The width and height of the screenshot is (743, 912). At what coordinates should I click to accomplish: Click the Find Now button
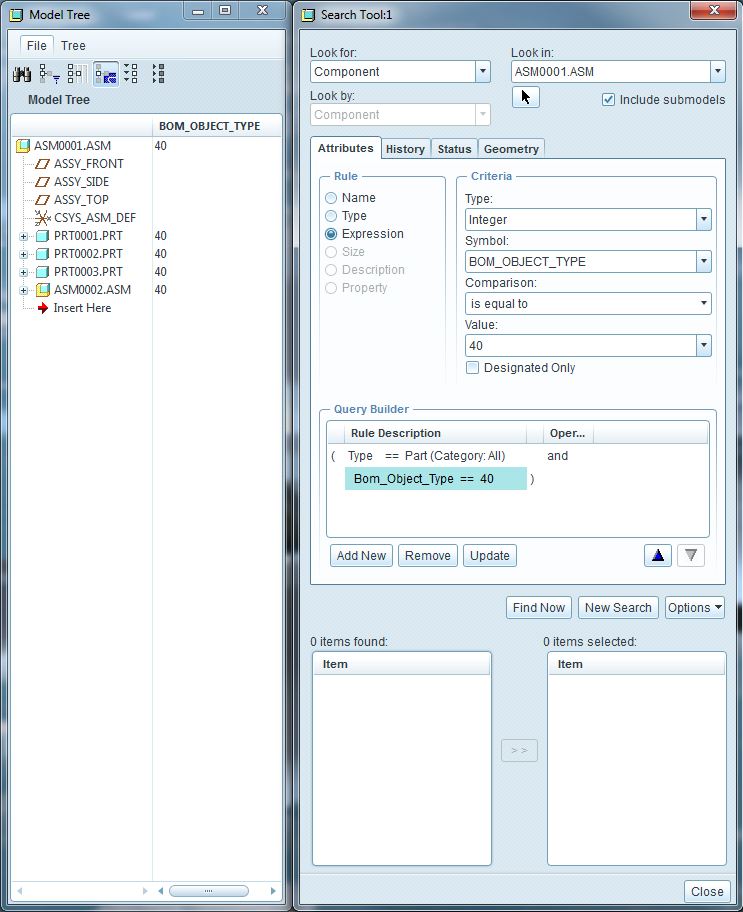tap(539, 608)
